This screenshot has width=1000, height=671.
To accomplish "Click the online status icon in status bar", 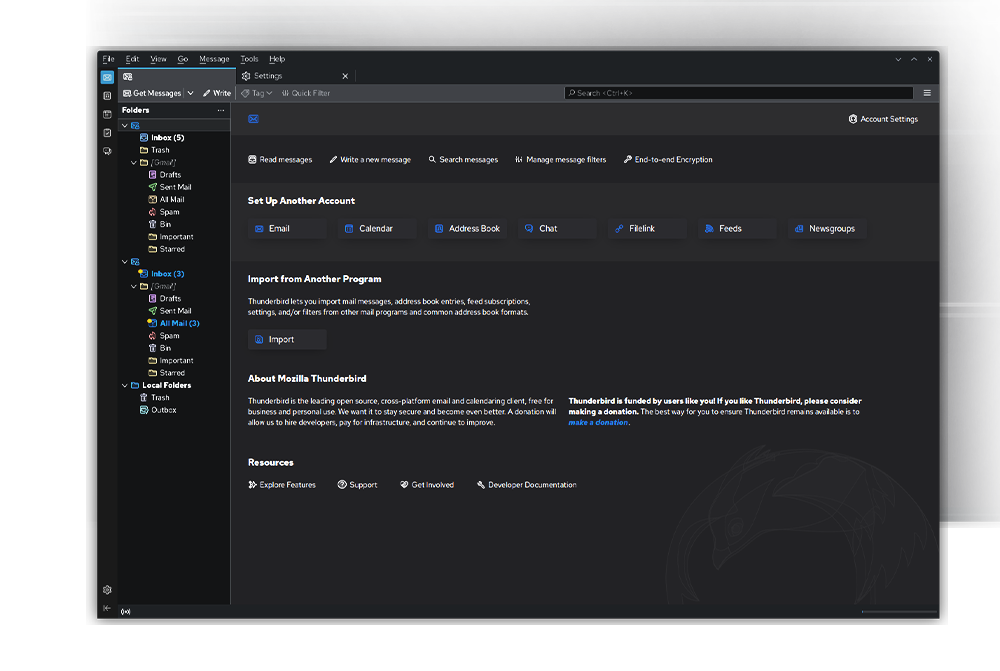I will [126, 612].
